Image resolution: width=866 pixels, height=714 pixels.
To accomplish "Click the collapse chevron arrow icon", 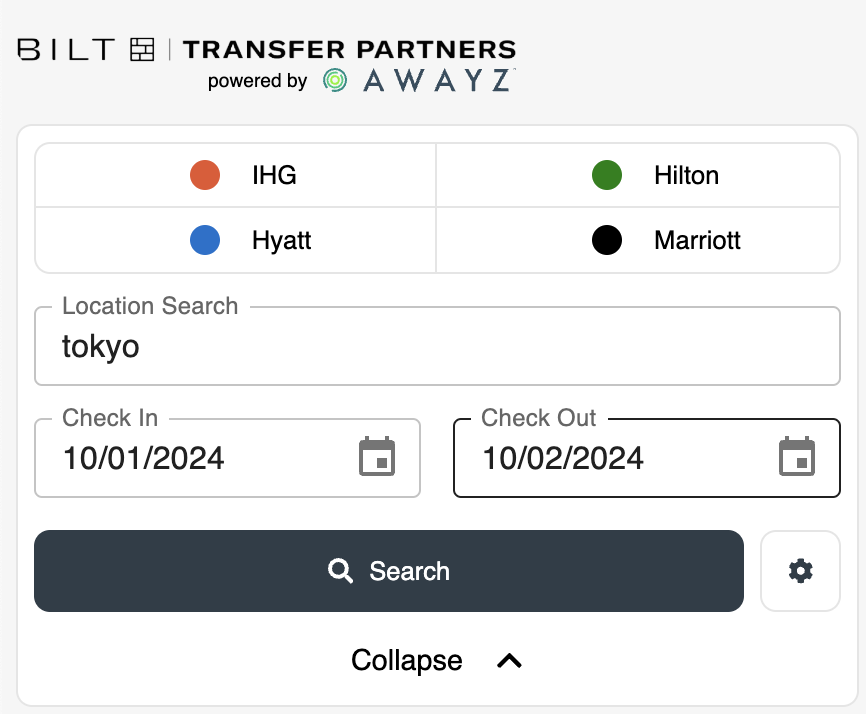I will (509, 660).
